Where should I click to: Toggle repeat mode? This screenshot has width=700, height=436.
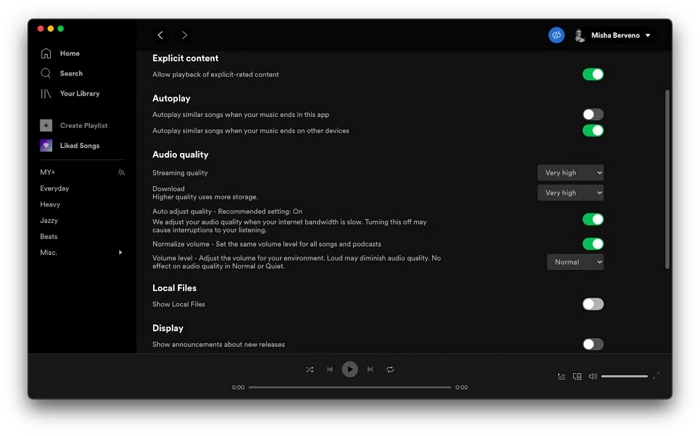(x=390, y=370)
